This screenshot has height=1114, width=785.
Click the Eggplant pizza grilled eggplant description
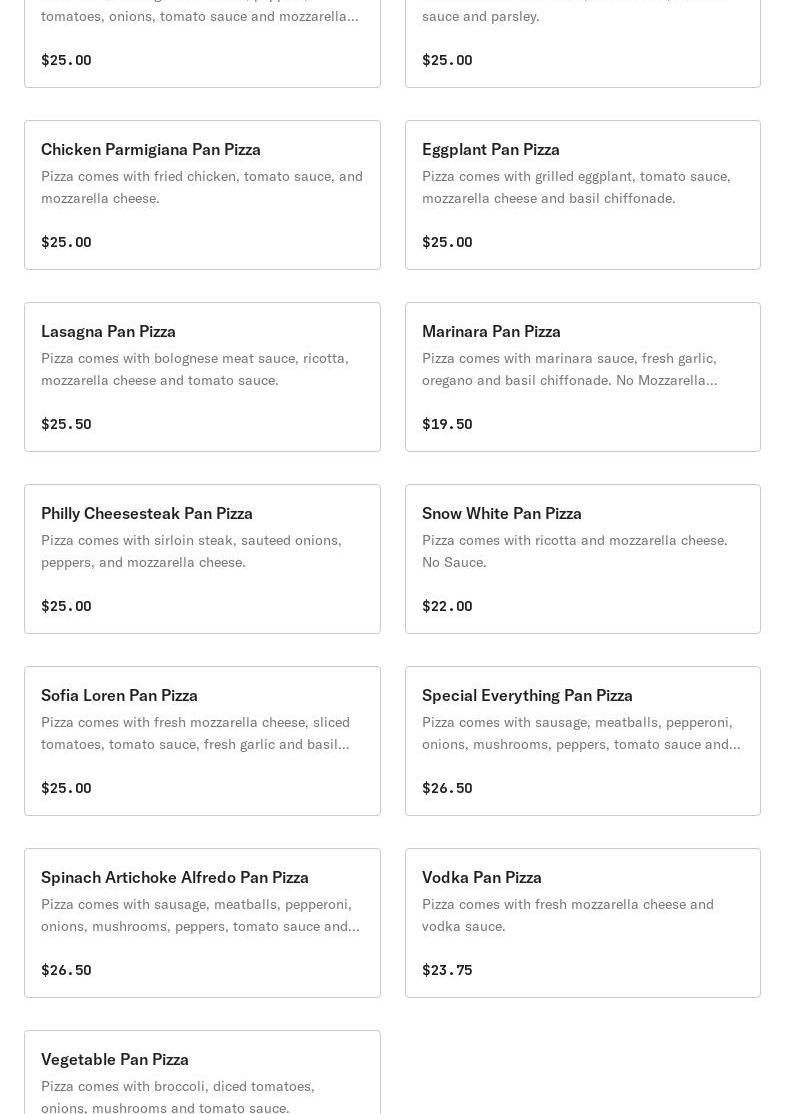pos(576,187)
